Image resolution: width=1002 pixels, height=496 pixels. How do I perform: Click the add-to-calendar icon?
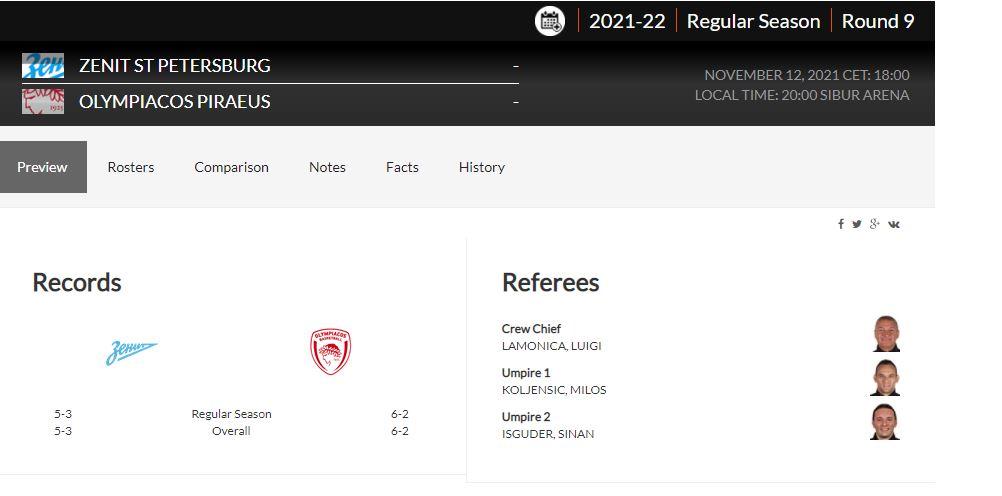550,21
